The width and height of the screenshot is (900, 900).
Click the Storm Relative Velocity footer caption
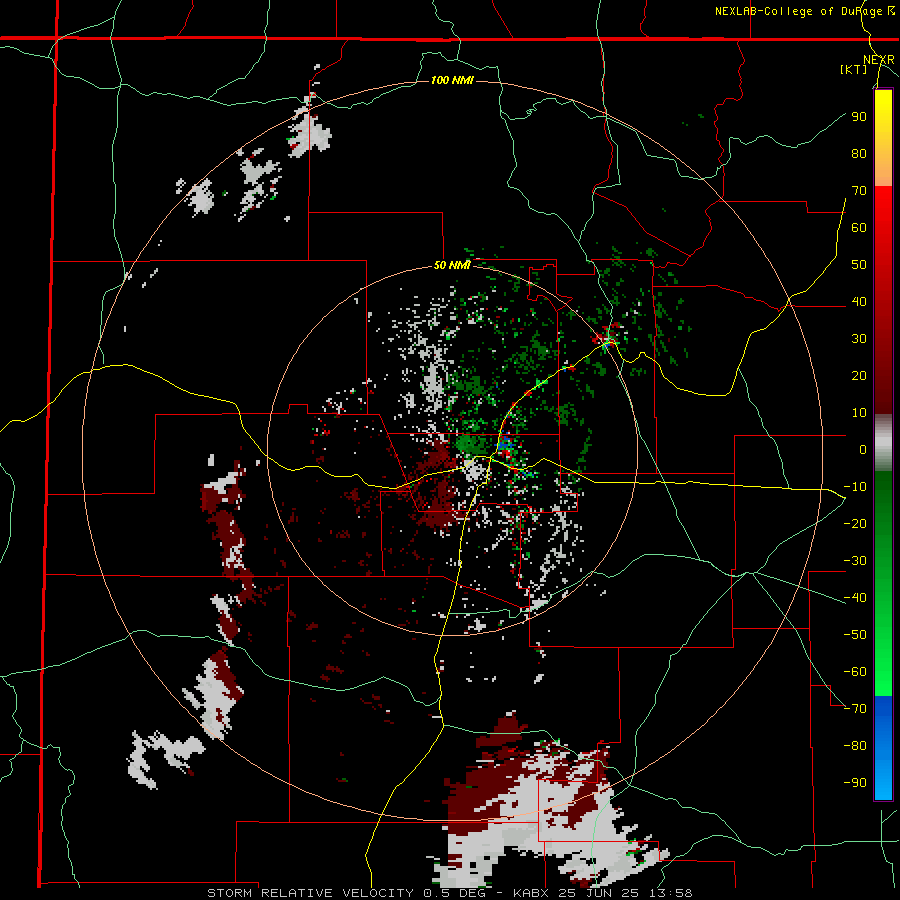(x=449, y=893)
